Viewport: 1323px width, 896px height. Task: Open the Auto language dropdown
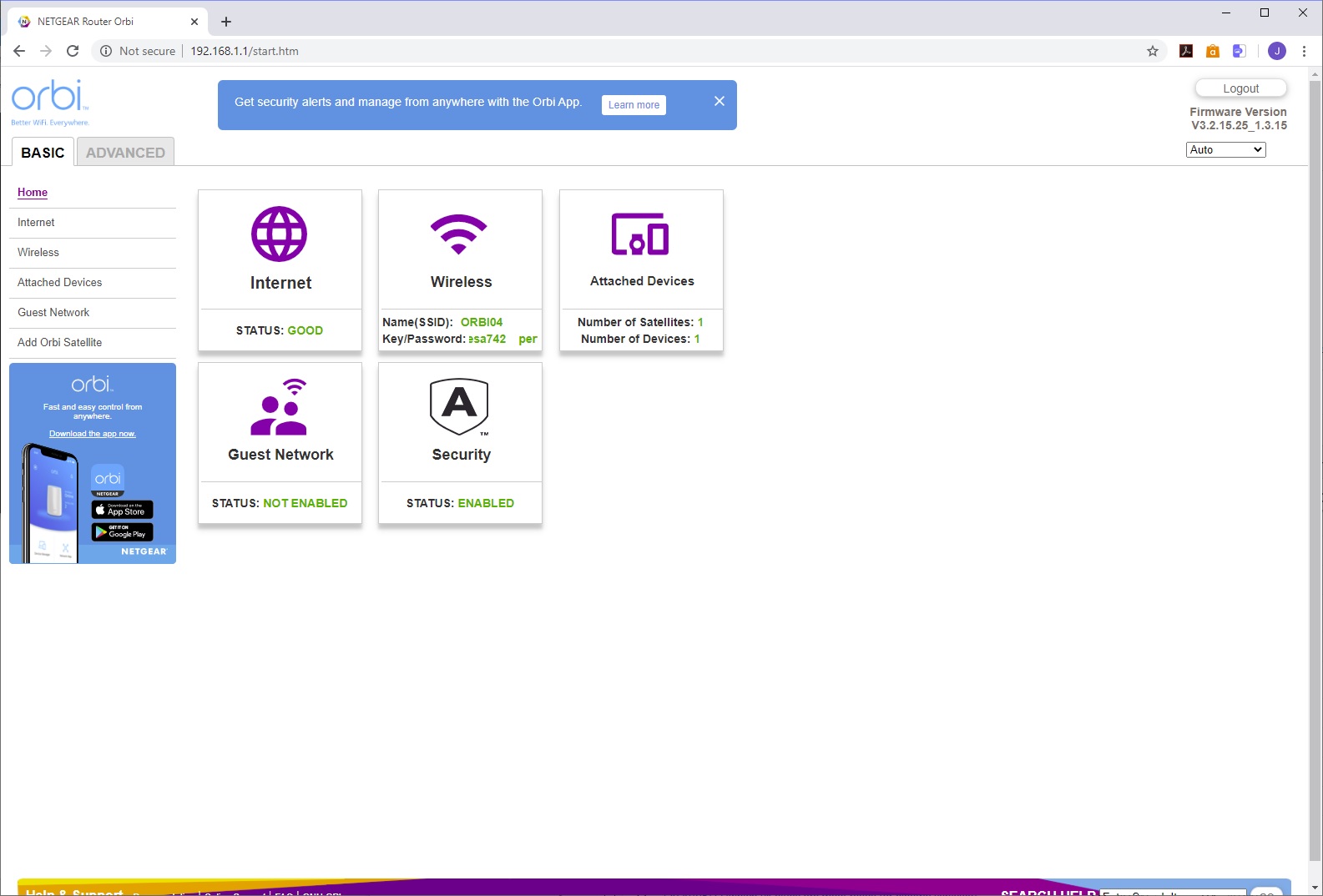[x=1225, y=149]
